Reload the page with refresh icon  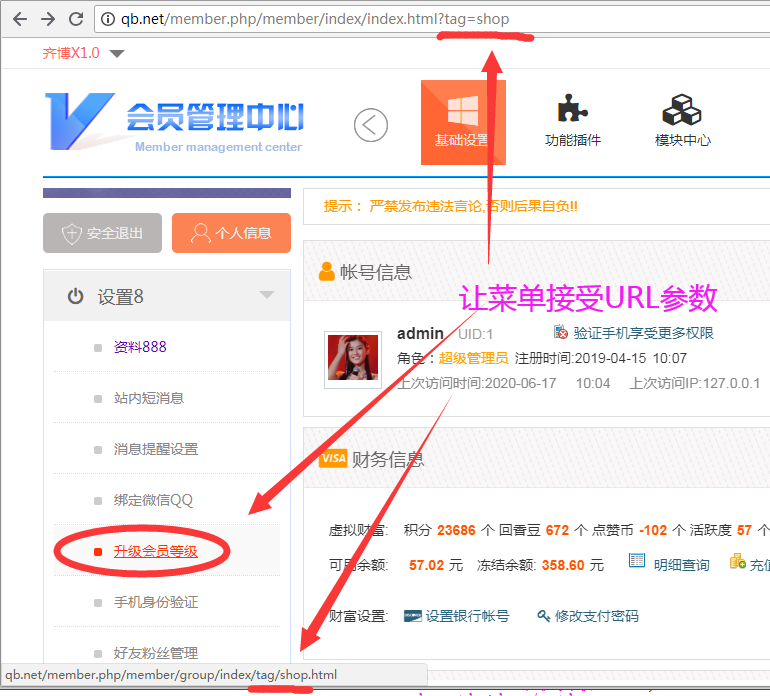point(76,19)
